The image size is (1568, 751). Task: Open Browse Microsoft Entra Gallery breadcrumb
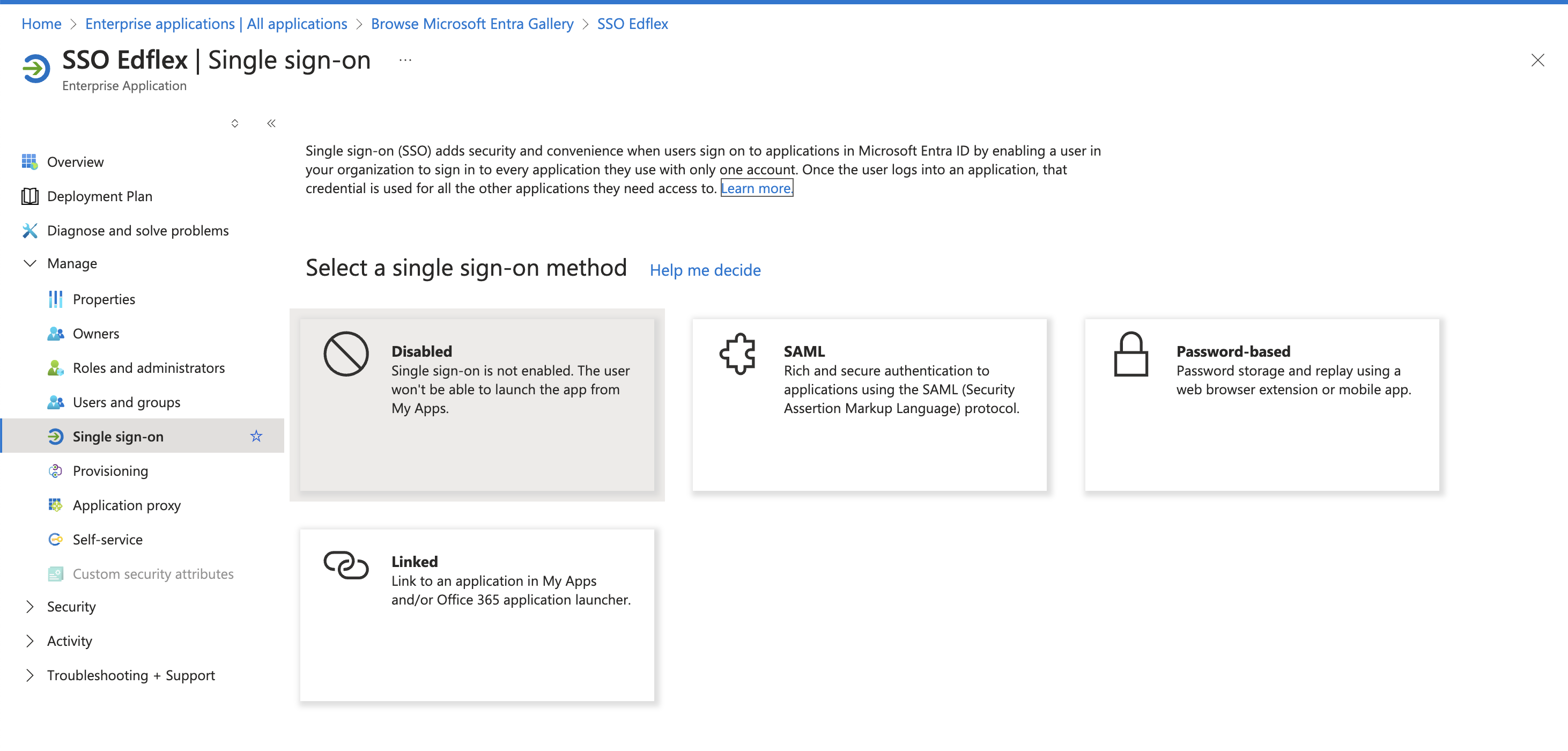[472, 24]
